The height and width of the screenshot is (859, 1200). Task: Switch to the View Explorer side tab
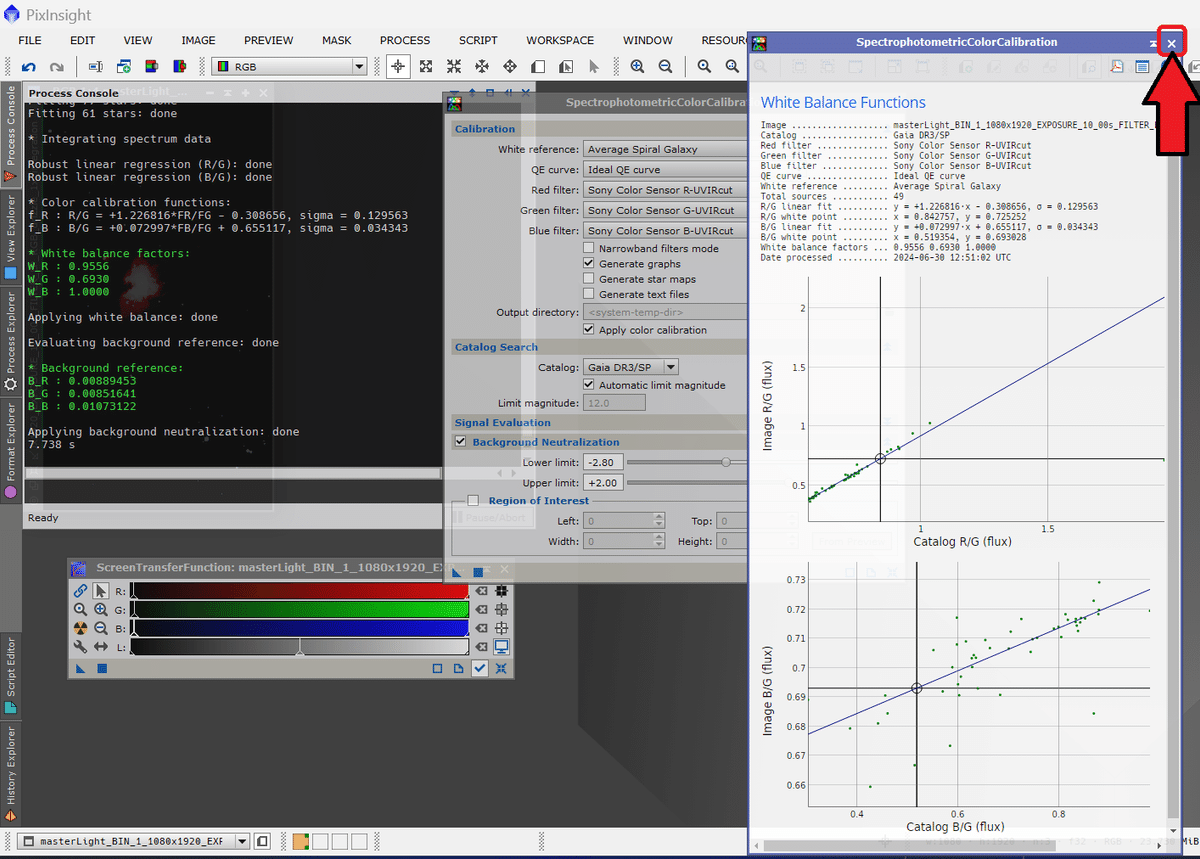coord(11,235)
